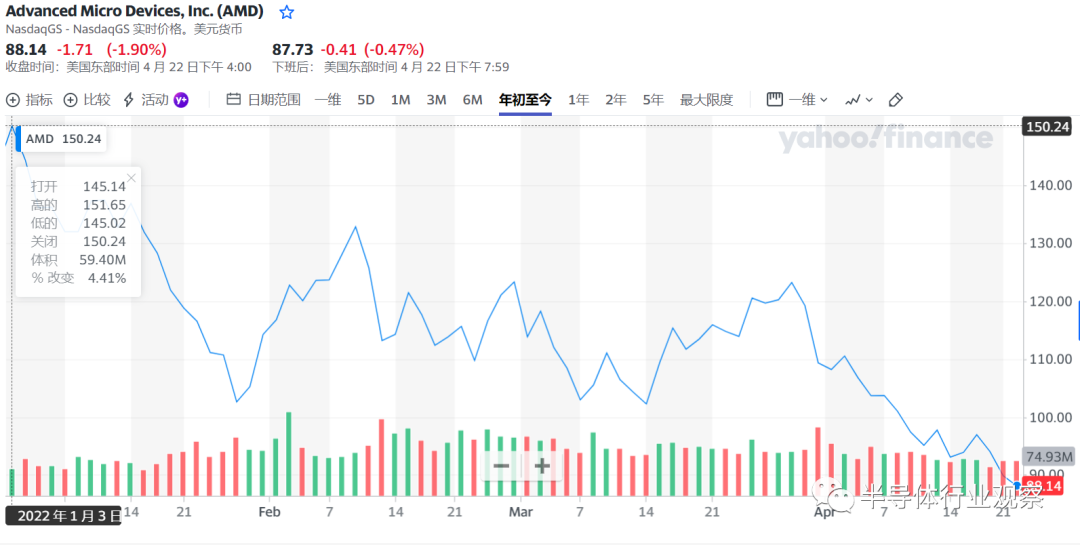Click the AMD 150.24 series label
The height and width of the screenshot is (545, 1080).
[x=63, y=138]
